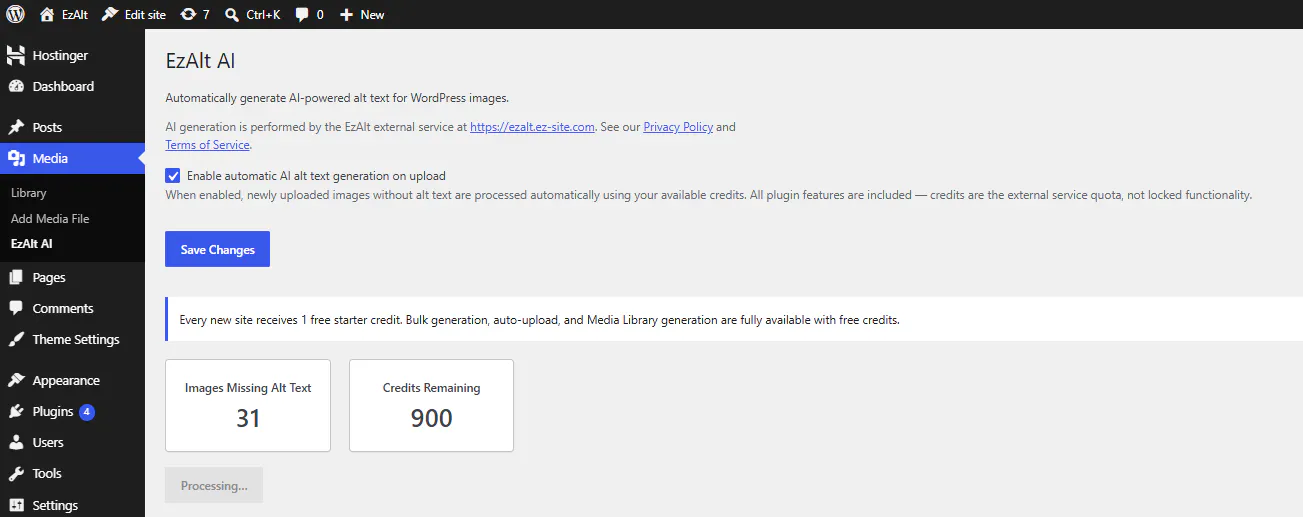
Task: Open the Terms of Service link
Action: [x=207, y=145]
